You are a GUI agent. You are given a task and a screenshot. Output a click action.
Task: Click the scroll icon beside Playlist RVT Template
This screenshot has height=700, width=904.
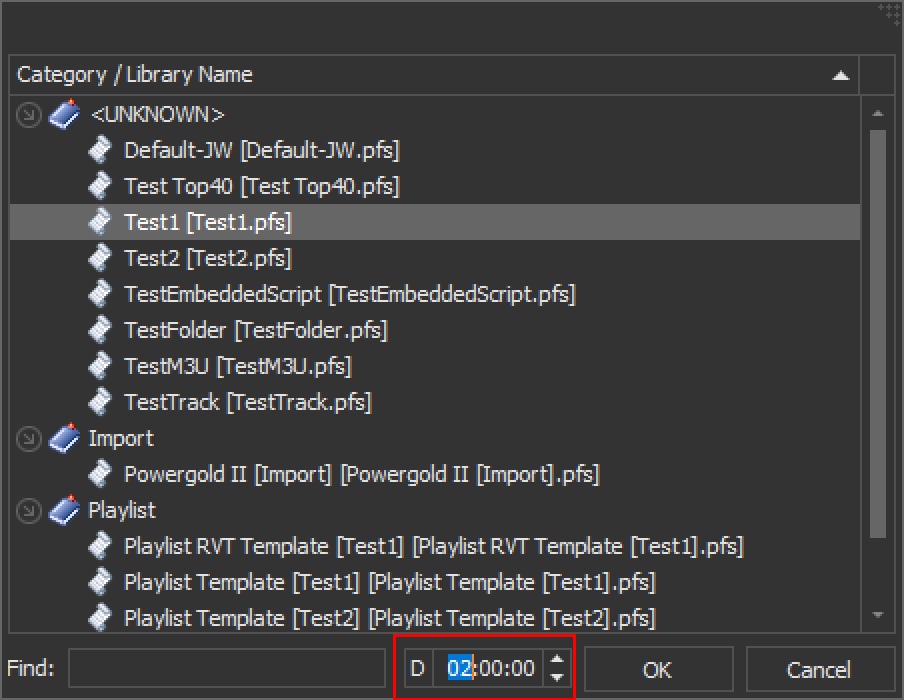(x=100, y=546)
